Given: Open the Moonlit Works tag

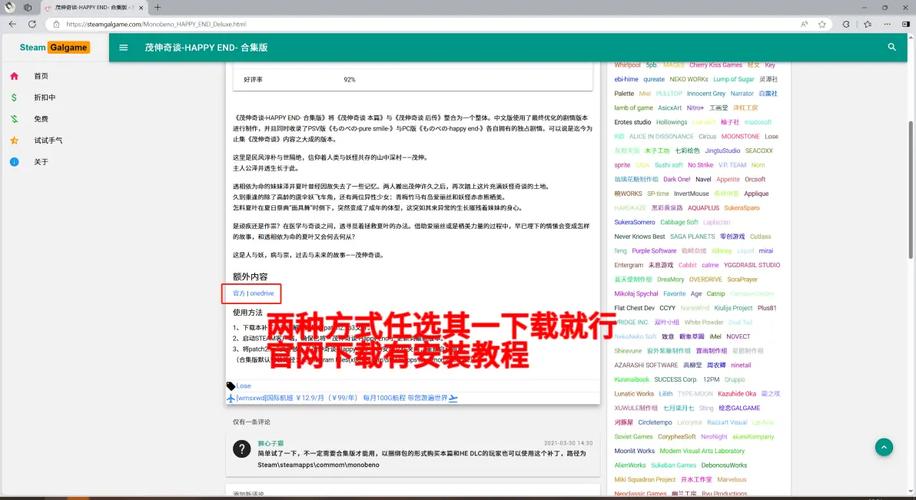Looking at the screenshot, I should click(x=634, y=451).
